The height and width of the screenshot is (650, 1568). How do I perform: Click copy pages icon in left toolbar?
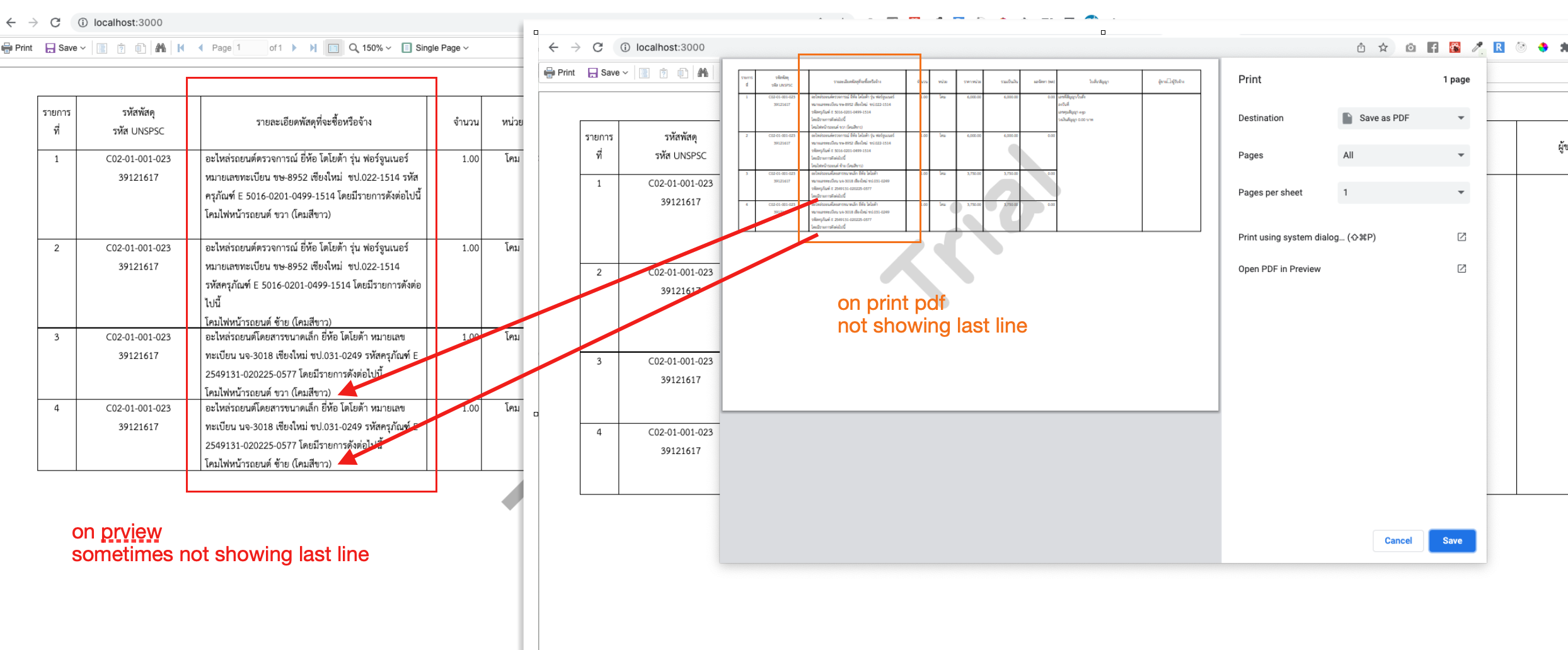[x=141, y=48]
